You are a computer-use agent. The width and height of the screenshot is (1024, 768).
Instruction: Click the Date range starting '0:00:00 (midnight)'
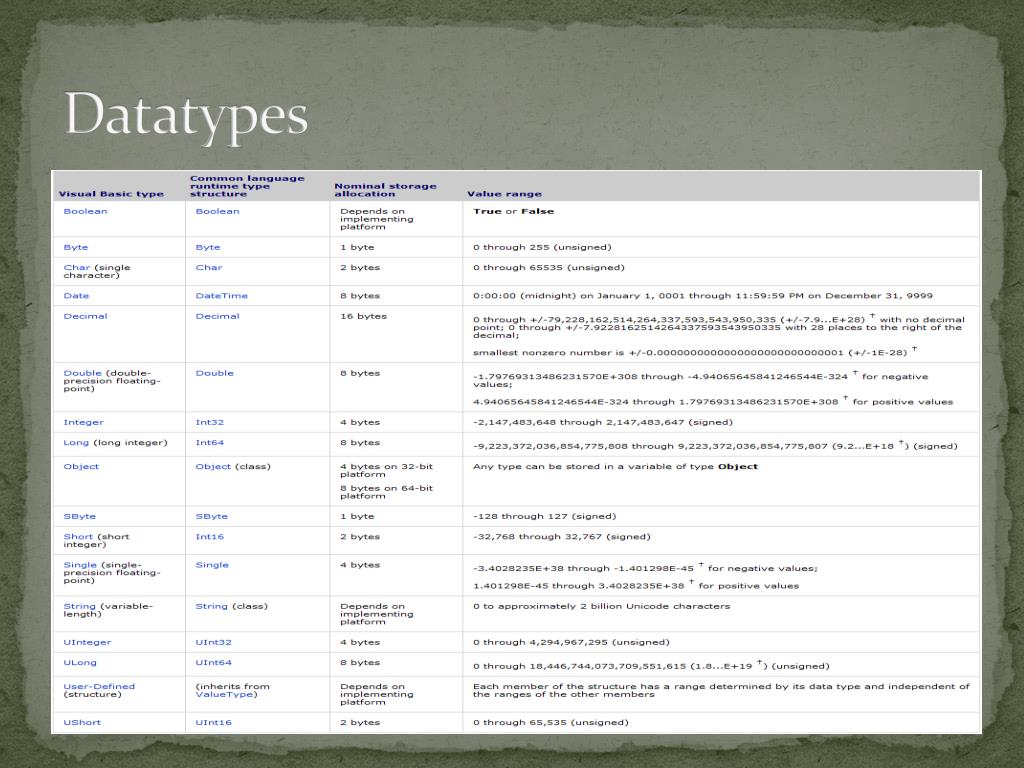point(703,296)
